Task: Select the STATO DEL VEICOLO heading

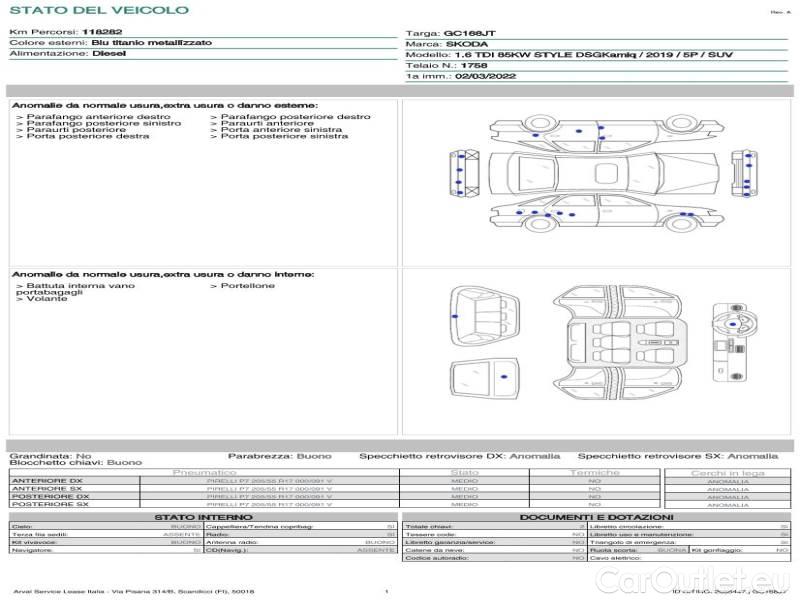Action: pyautogui.click(x=98, y=10)
